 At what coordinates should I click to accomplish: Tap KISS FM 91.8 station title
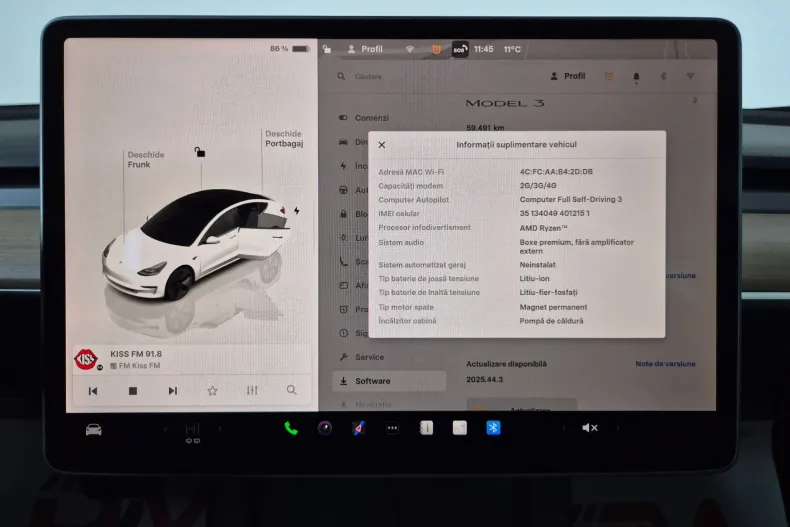(x=136, y=354)
